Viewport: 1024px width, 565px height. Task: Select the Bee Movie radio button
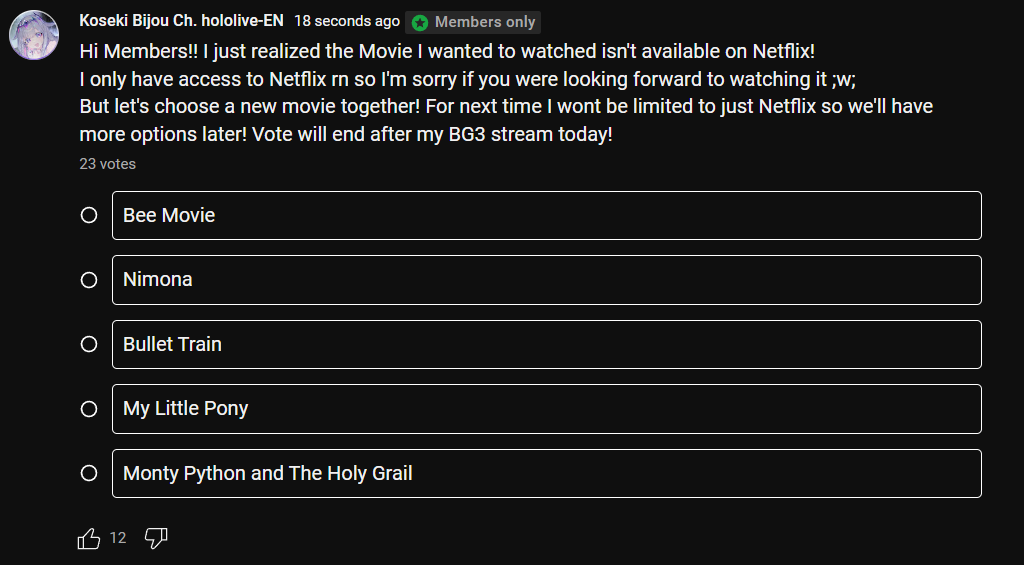[x=89, y=216]
